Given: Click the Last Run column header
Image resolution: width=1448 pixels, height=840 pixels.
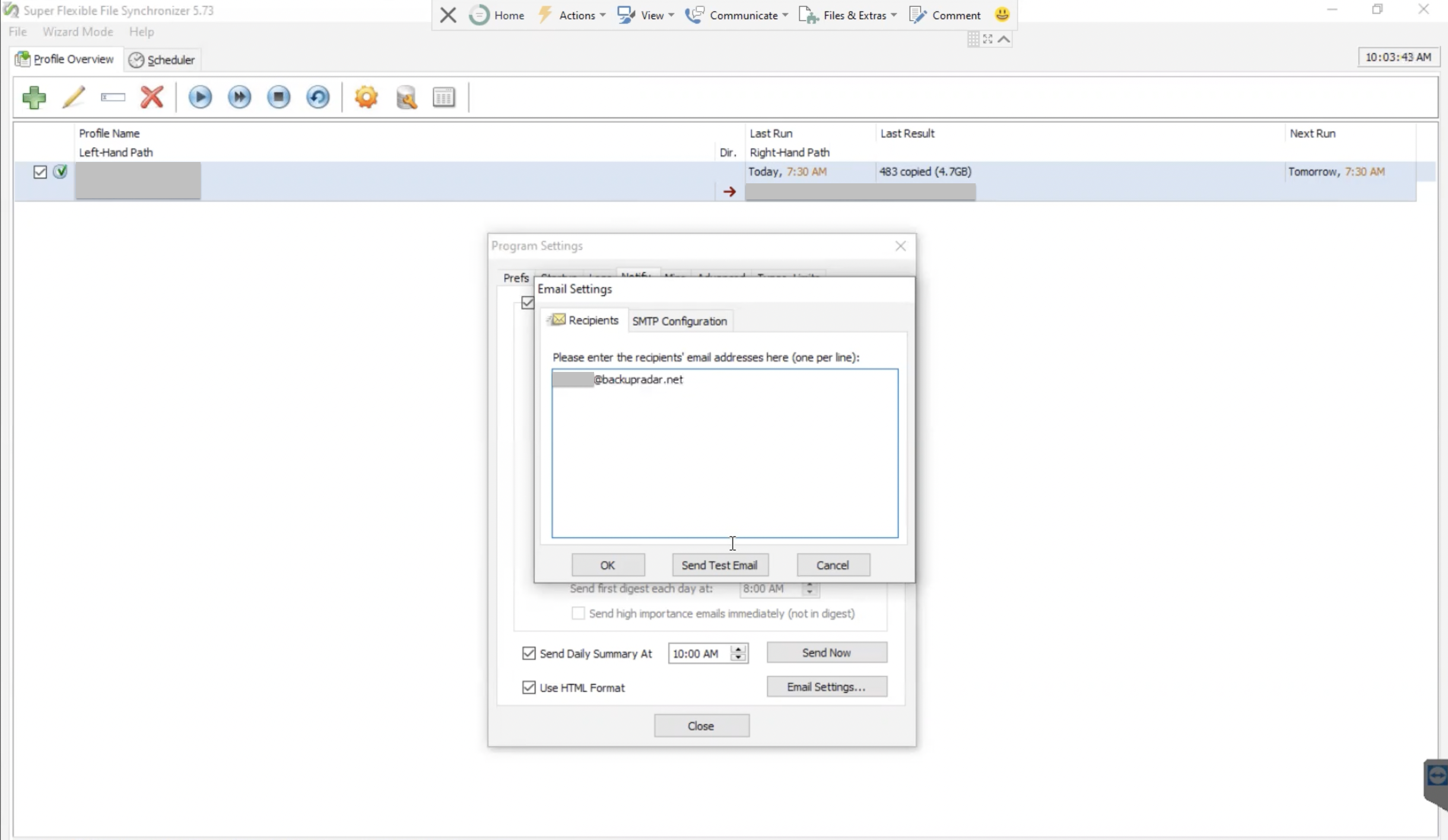Looking at the screenshot, I should pos(770,133).
